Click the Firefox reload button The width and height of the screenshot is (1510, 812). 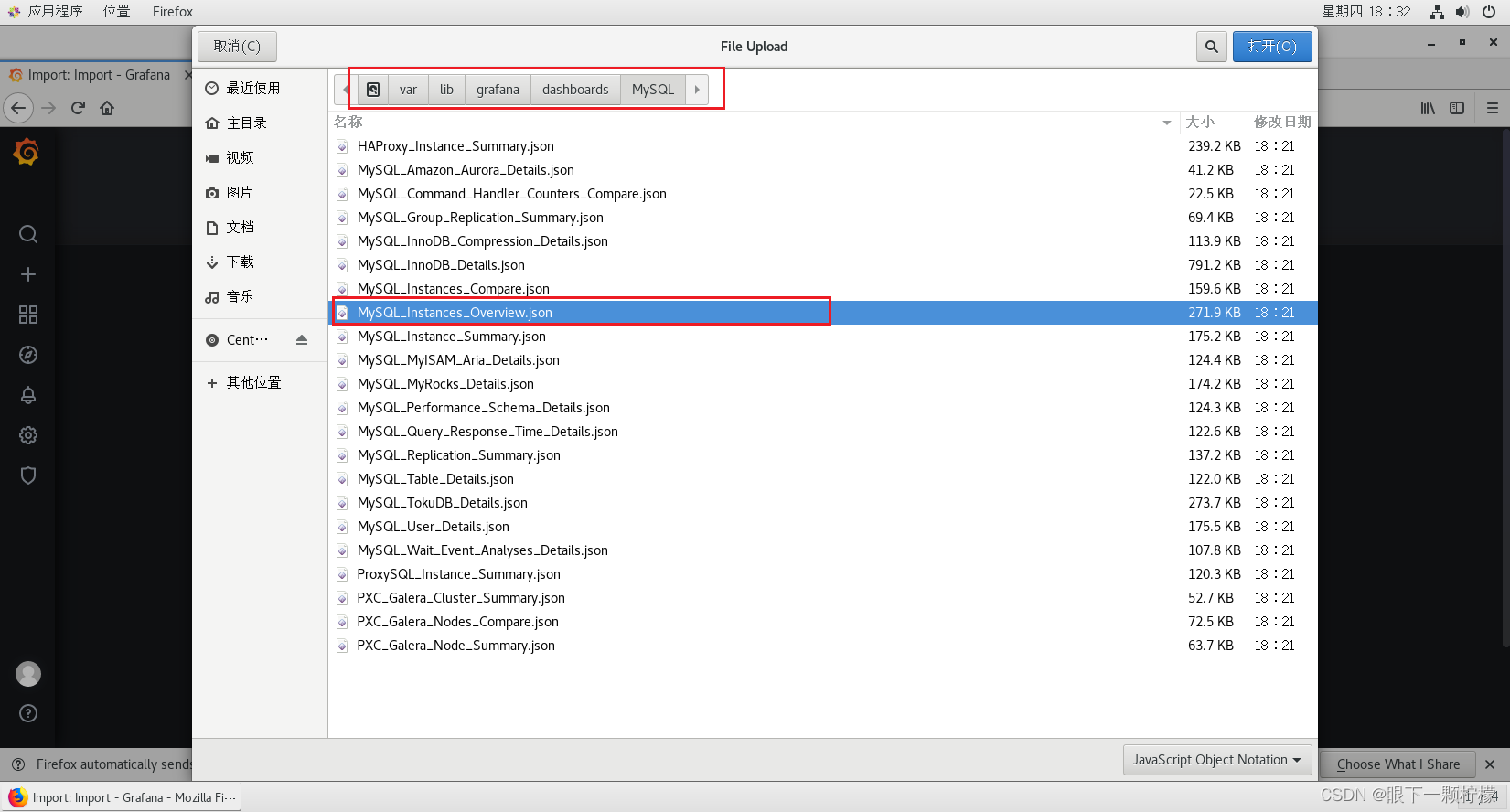pyautogui.click(x=78, y=108)
